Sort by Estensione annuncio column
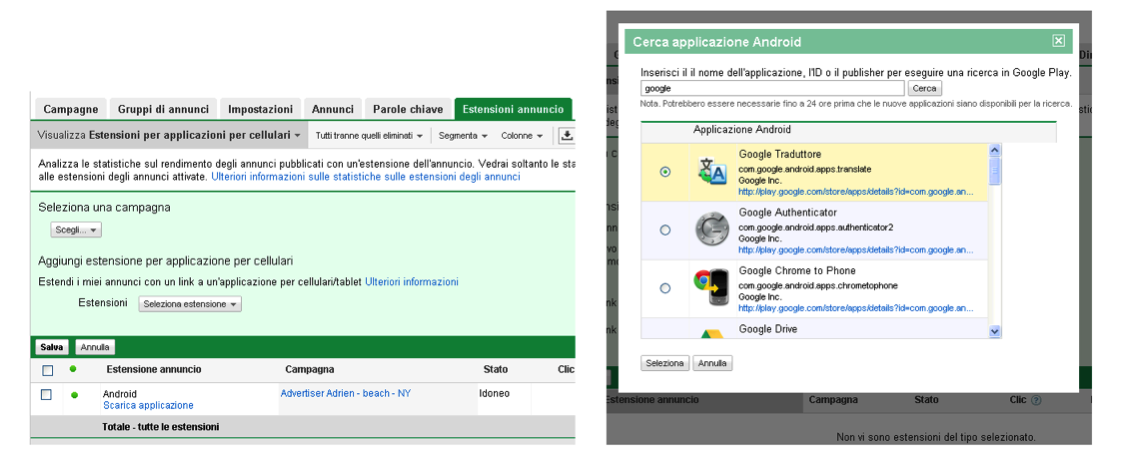The image size is (1121, 457). [x=154, y=370]
